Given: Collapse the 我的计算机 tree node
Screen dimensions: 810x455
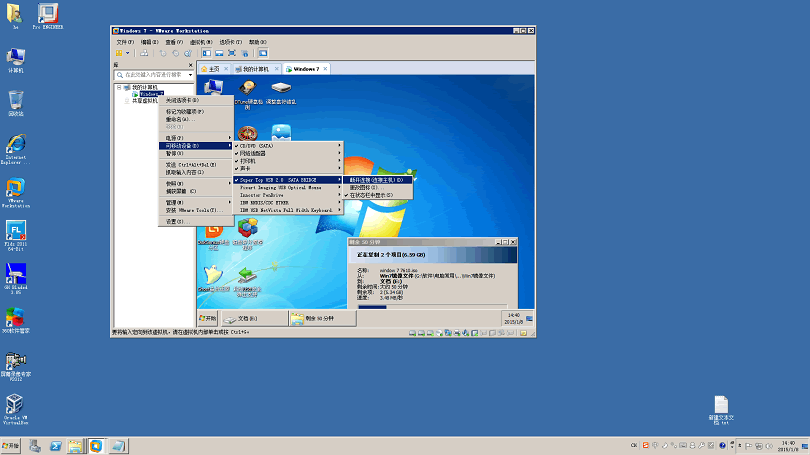Looking at the screenshot, I should (118, 87).
